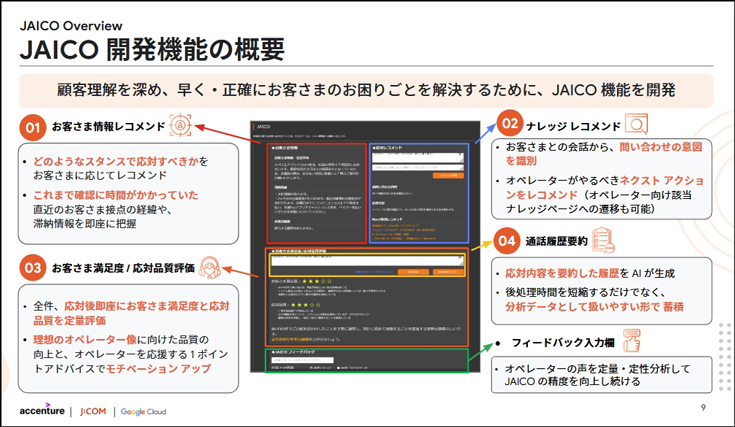Click the customer info panel heading in the red-framed section
Viewport: 735px width, 427px height.
286,148
